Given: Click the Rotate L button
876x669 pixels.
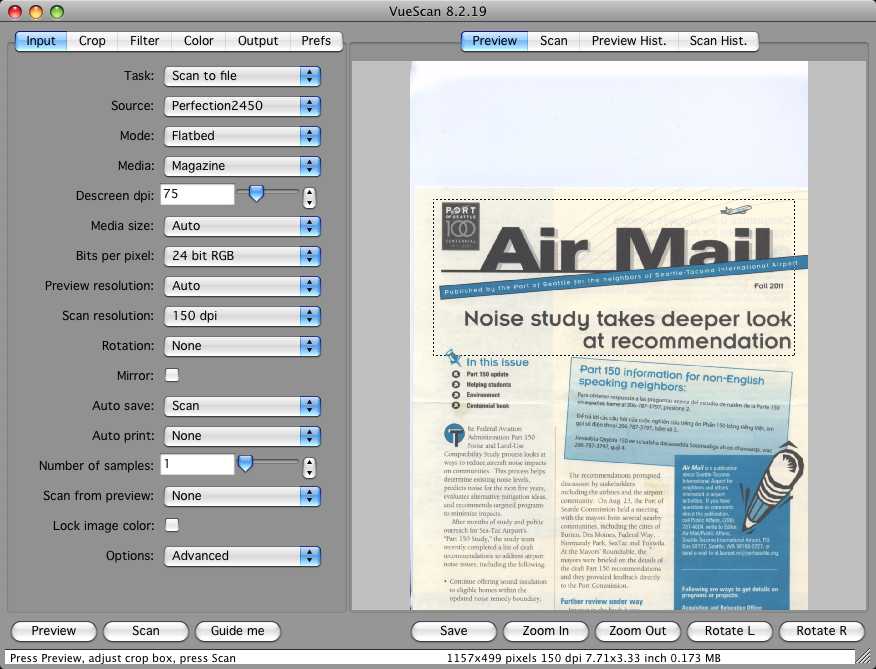Looking at the screenshot, I should pyautogui.click(x=730, y=631).
